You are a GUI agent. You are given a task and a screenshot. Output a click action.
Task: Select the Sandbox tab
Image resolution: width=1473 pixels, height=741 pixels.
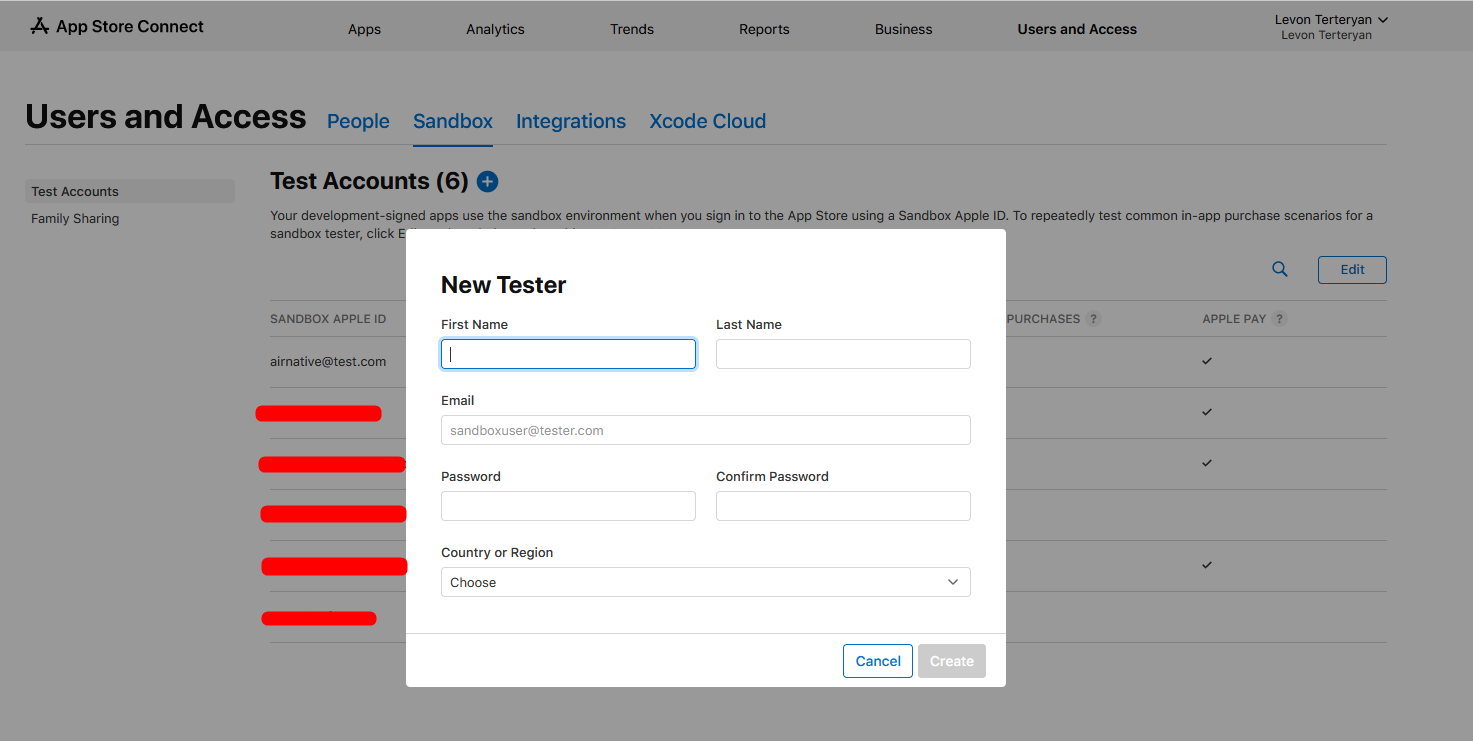pos(453,121)
